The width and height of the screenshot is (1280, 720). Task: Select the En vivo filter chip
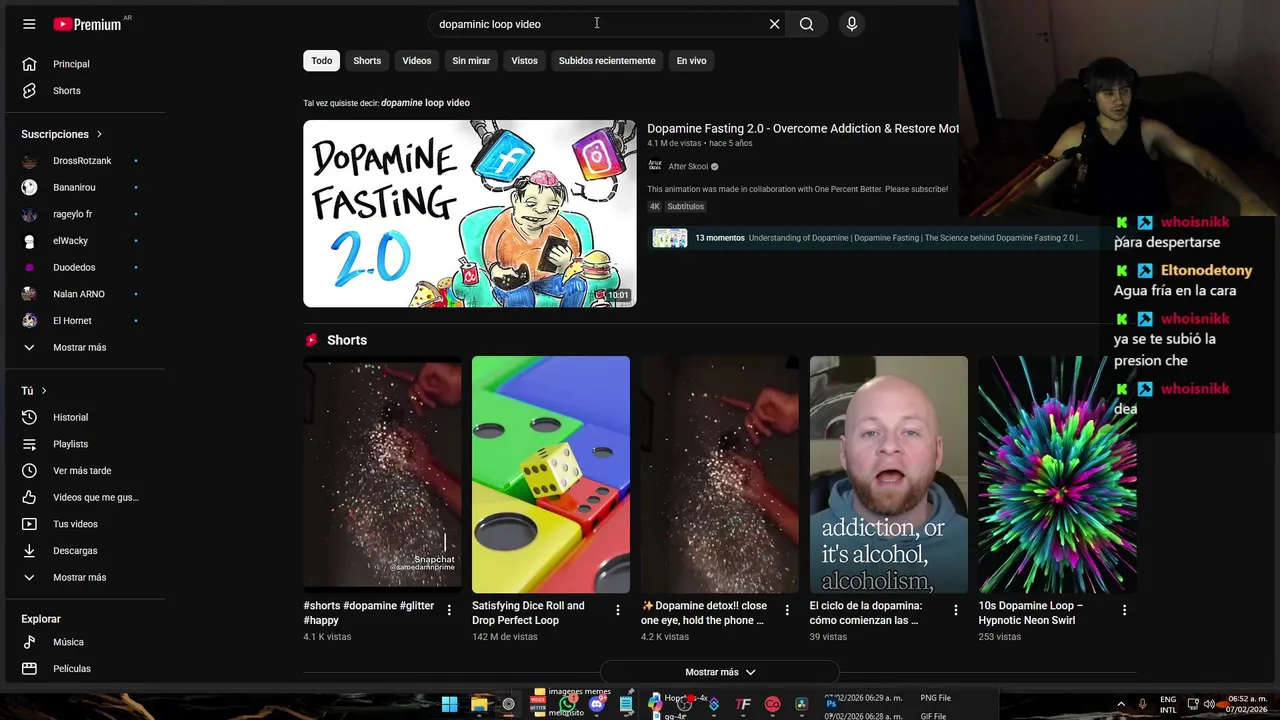click(x=691, y=61)
